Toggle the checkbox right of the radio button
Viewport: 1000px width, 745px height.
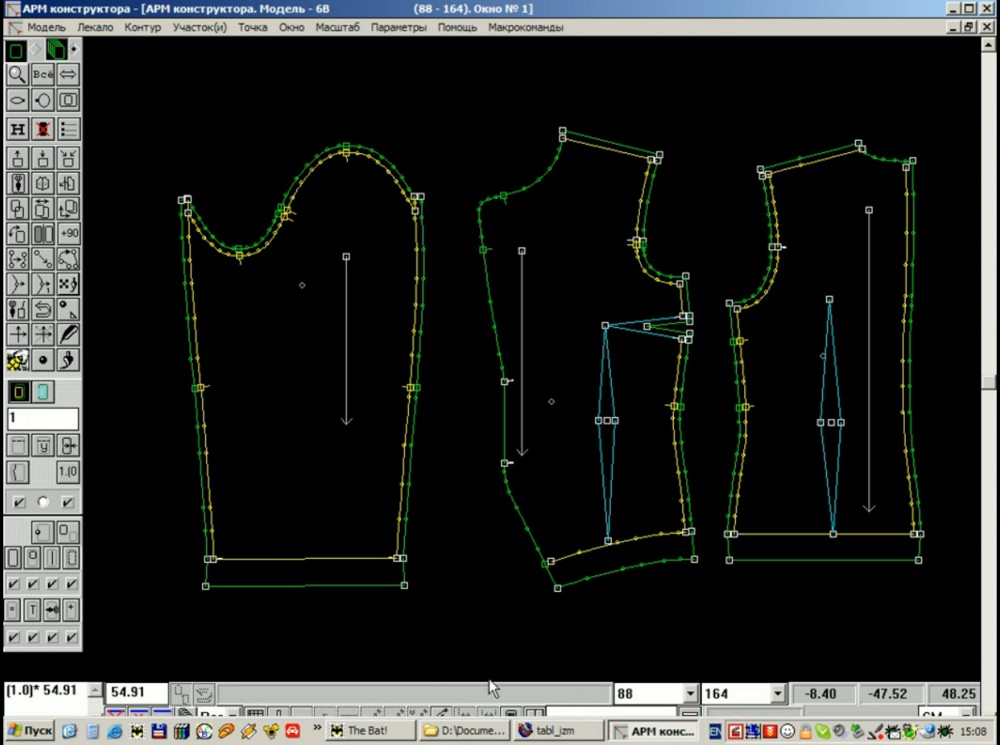tap(69, 501)
